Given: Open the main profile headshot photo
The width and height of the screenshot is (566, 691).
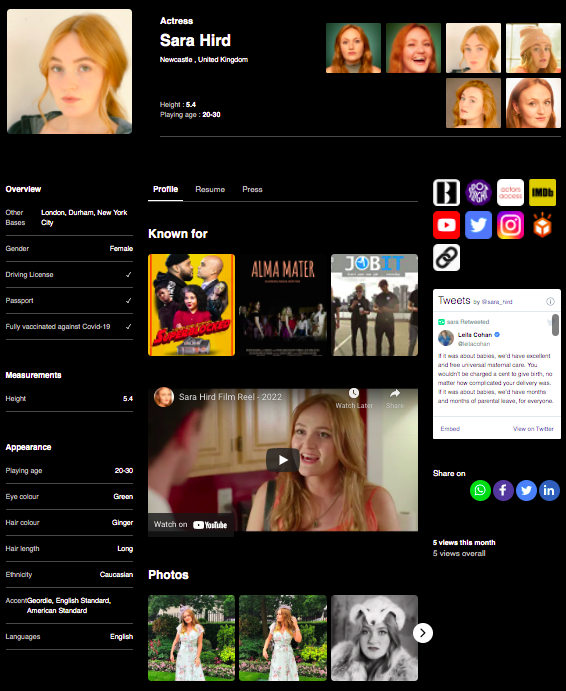Looking at the screenshot, I should pyautogui.click(x=70, y=71).
